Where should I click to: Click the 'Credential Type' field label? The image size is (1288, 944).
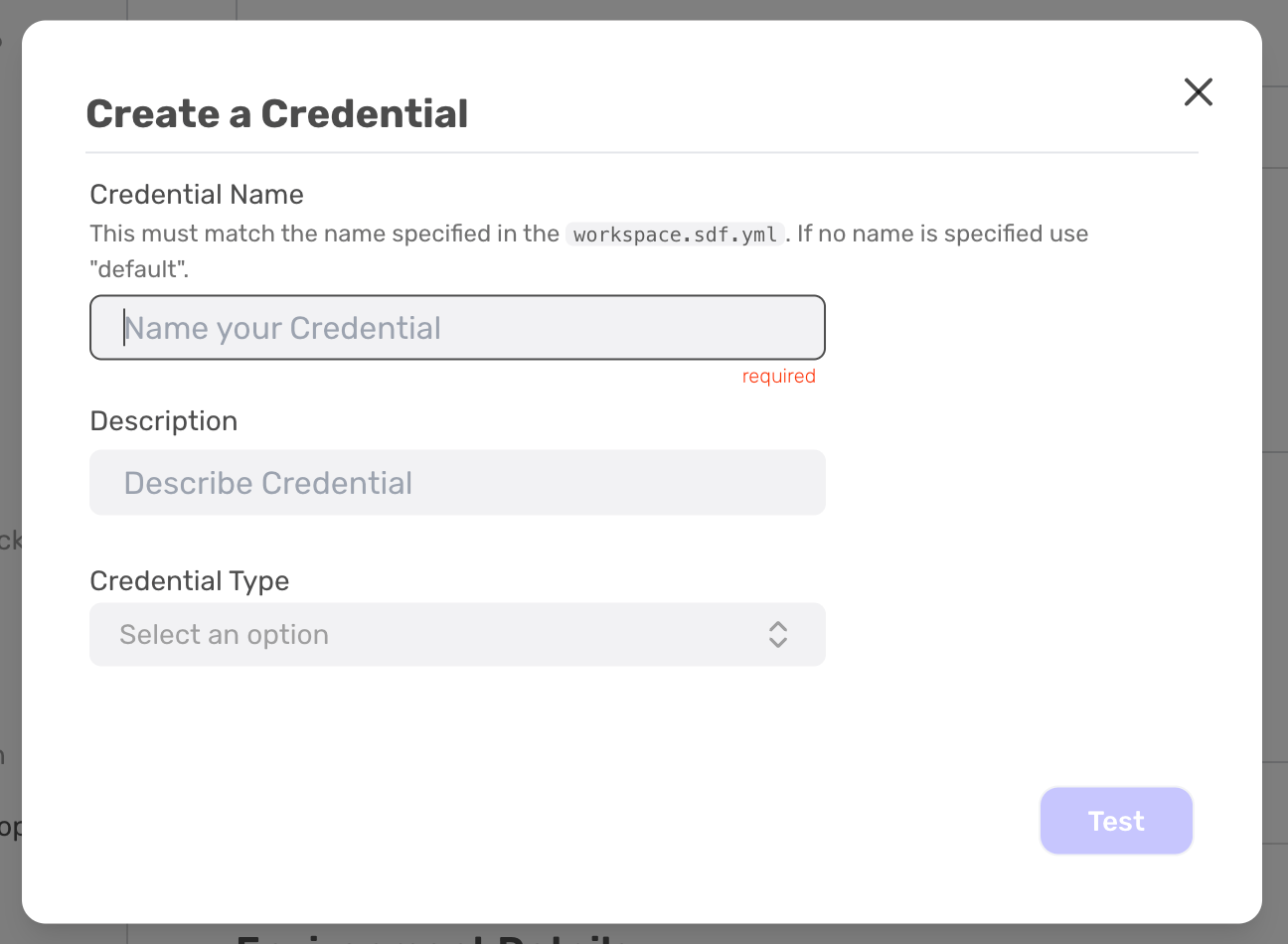coord(190,581)
